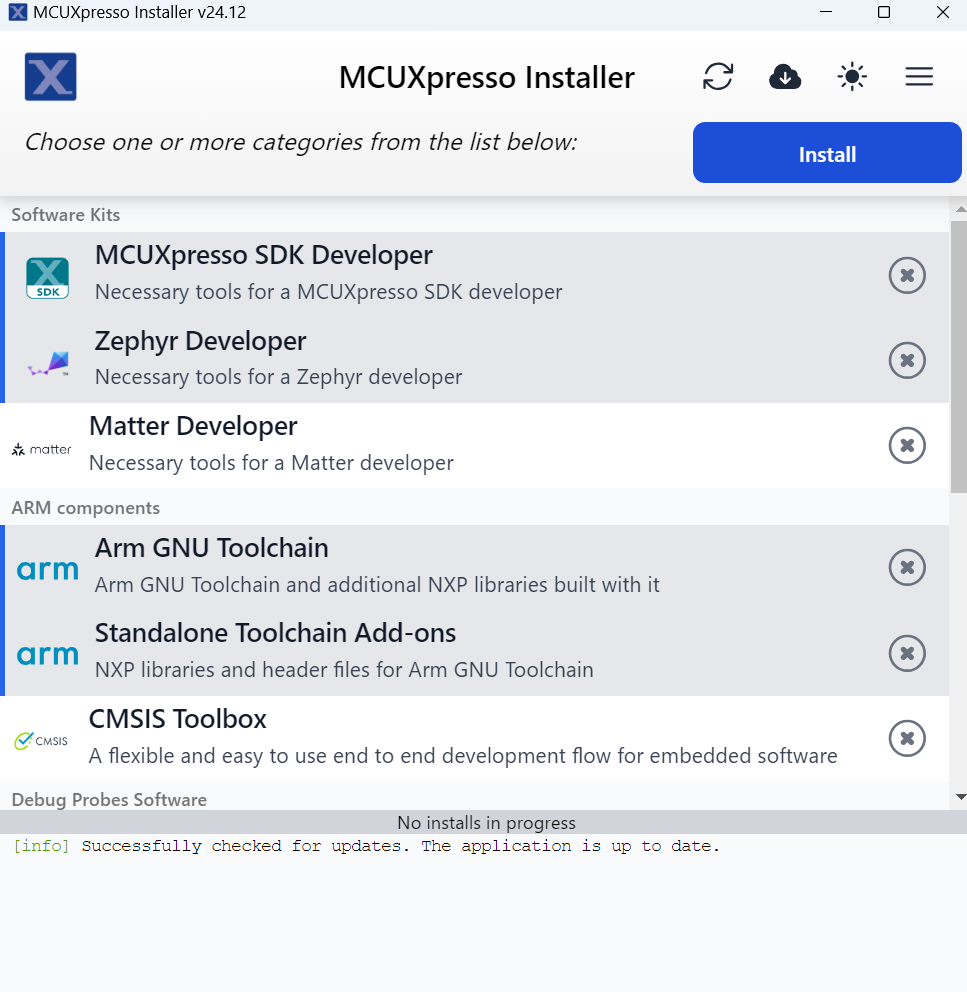Select the Standalone Toolchain Add-ons title

pos(275,633)
